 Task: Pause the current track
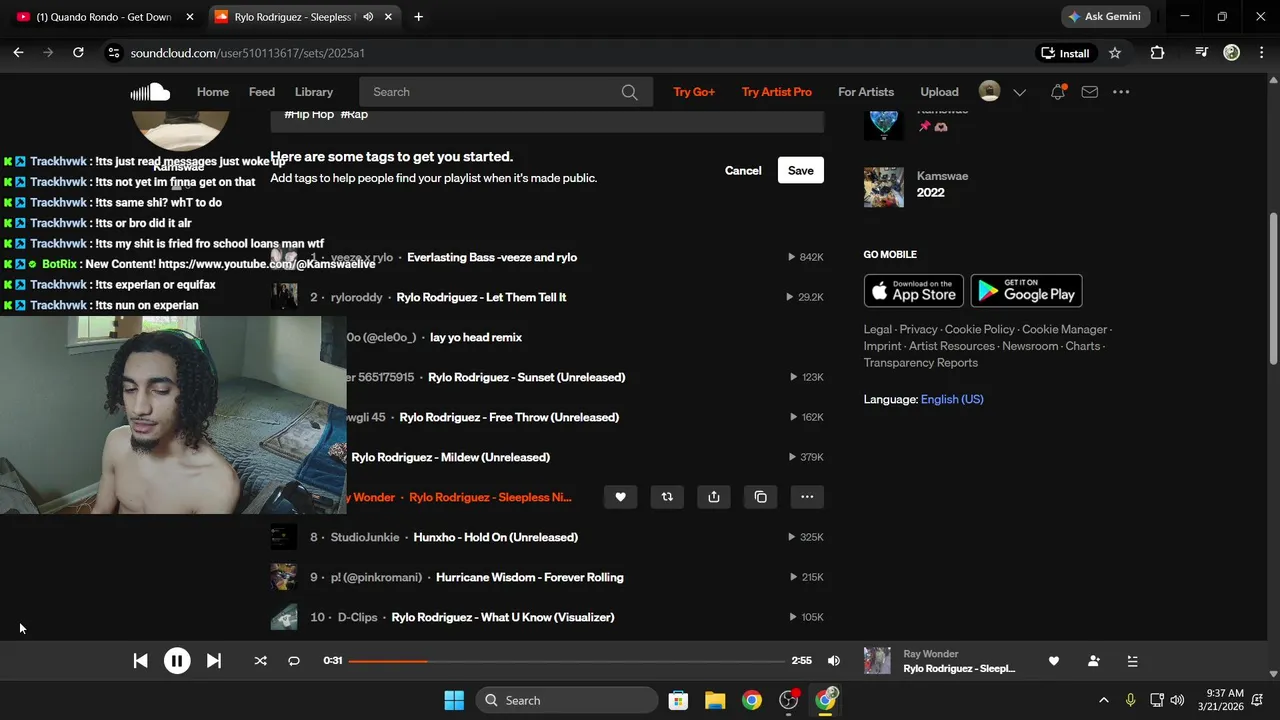[x=177, y=661]
